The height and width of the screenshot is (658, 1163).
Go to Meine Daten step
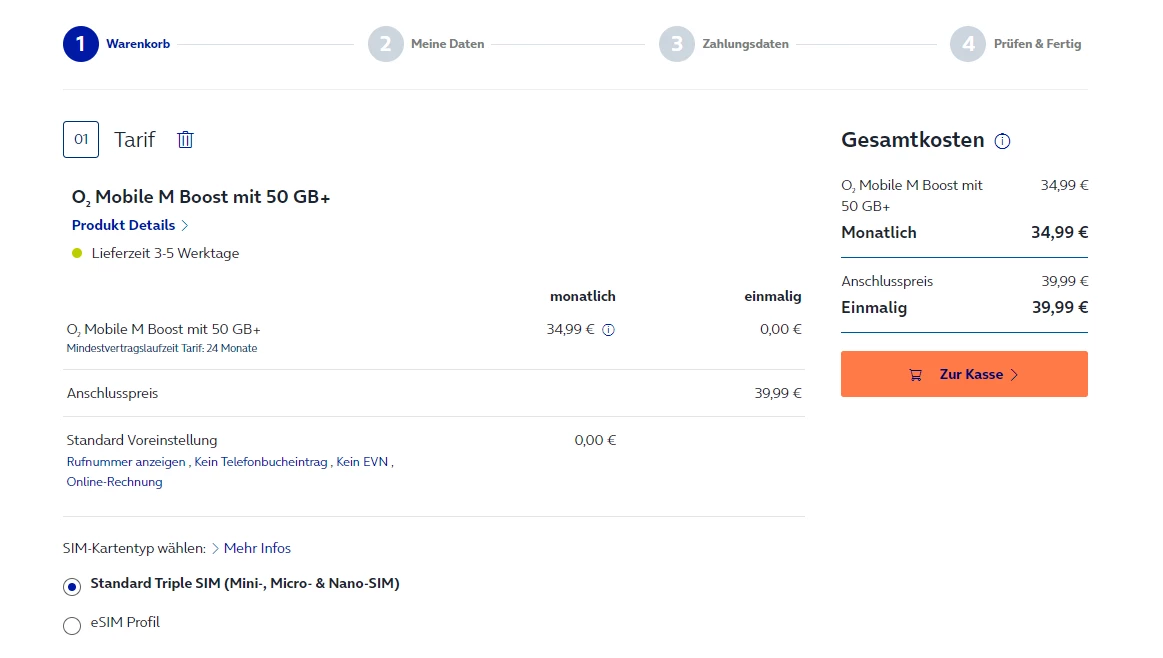click(x=447, y=44)
